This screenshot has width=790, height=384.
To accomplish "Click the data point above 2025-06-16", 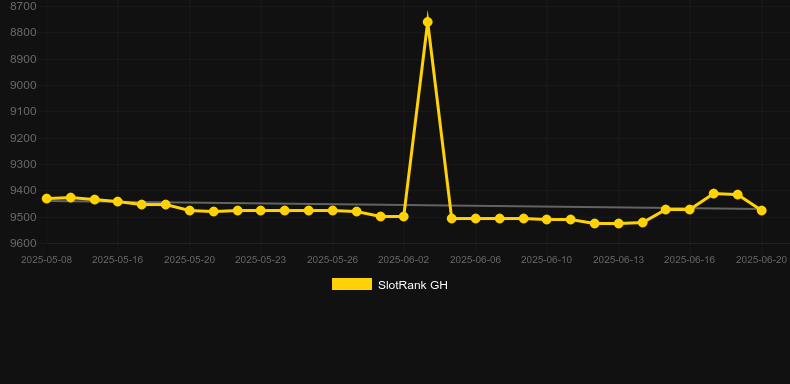I will click(x=690, y=209).
